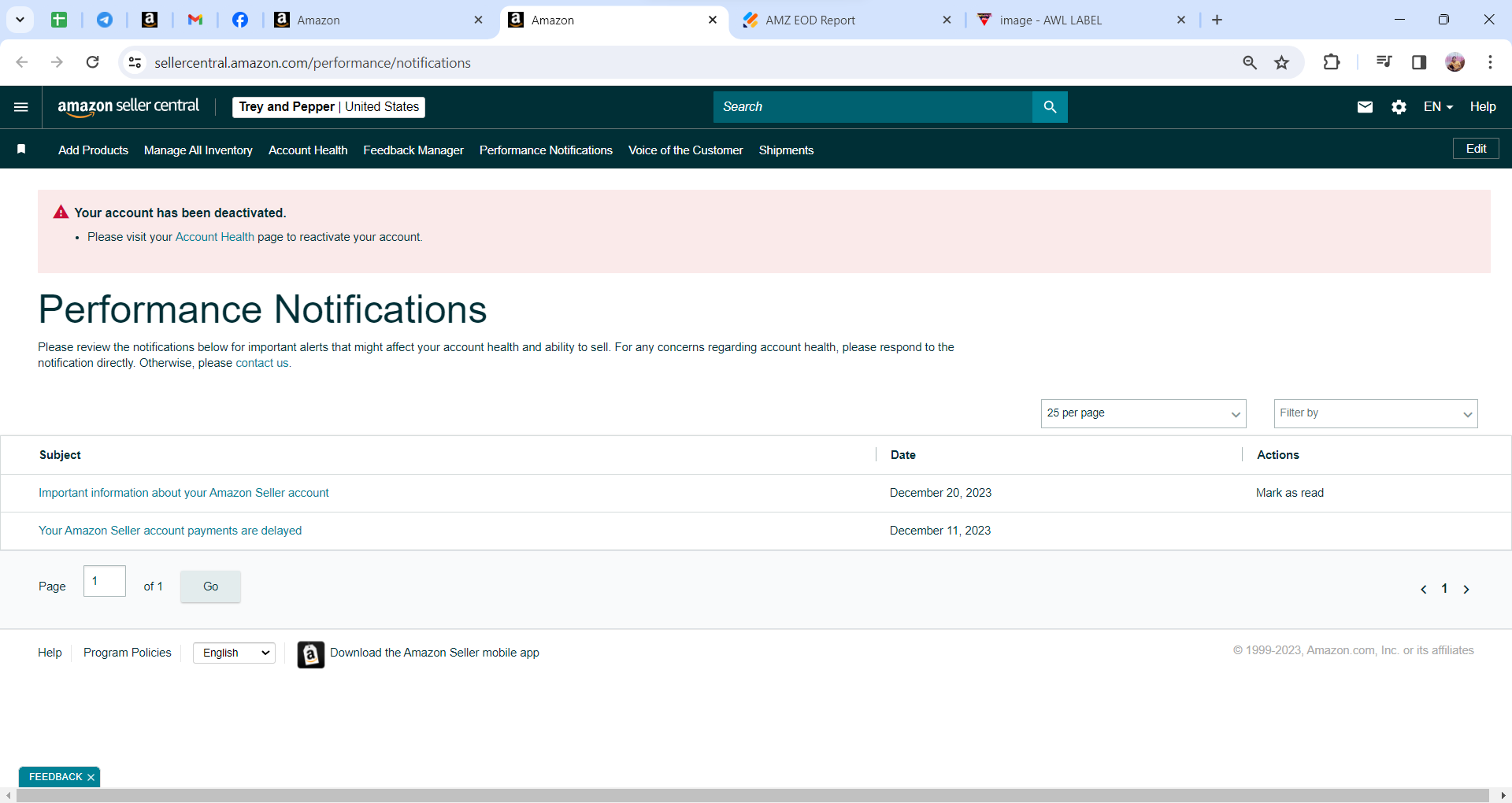This screenshot has height=803, width=1512.
Task: Open the Filter by dropdown
Action: coord(1376,413)
